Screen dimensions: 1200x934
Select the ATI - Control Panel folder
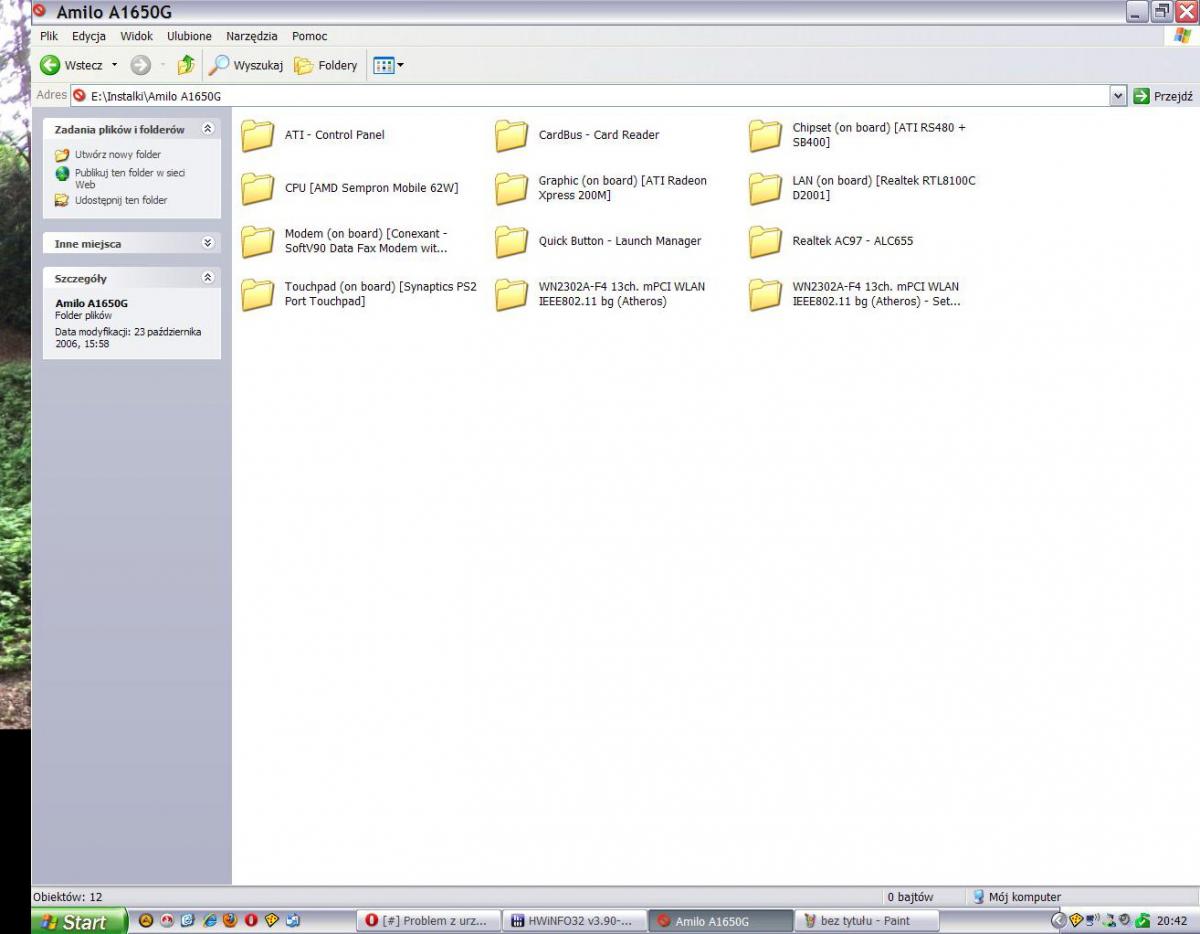(313, 135)
